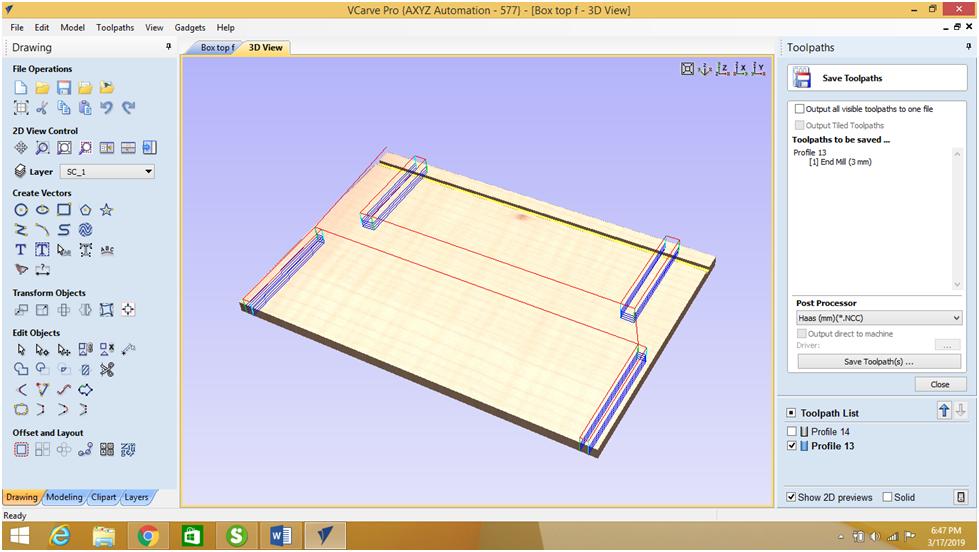Switch to the Clipart tab
Viewport: 979px width, 552px height.
pyautogui.click(x=104, y=497)
